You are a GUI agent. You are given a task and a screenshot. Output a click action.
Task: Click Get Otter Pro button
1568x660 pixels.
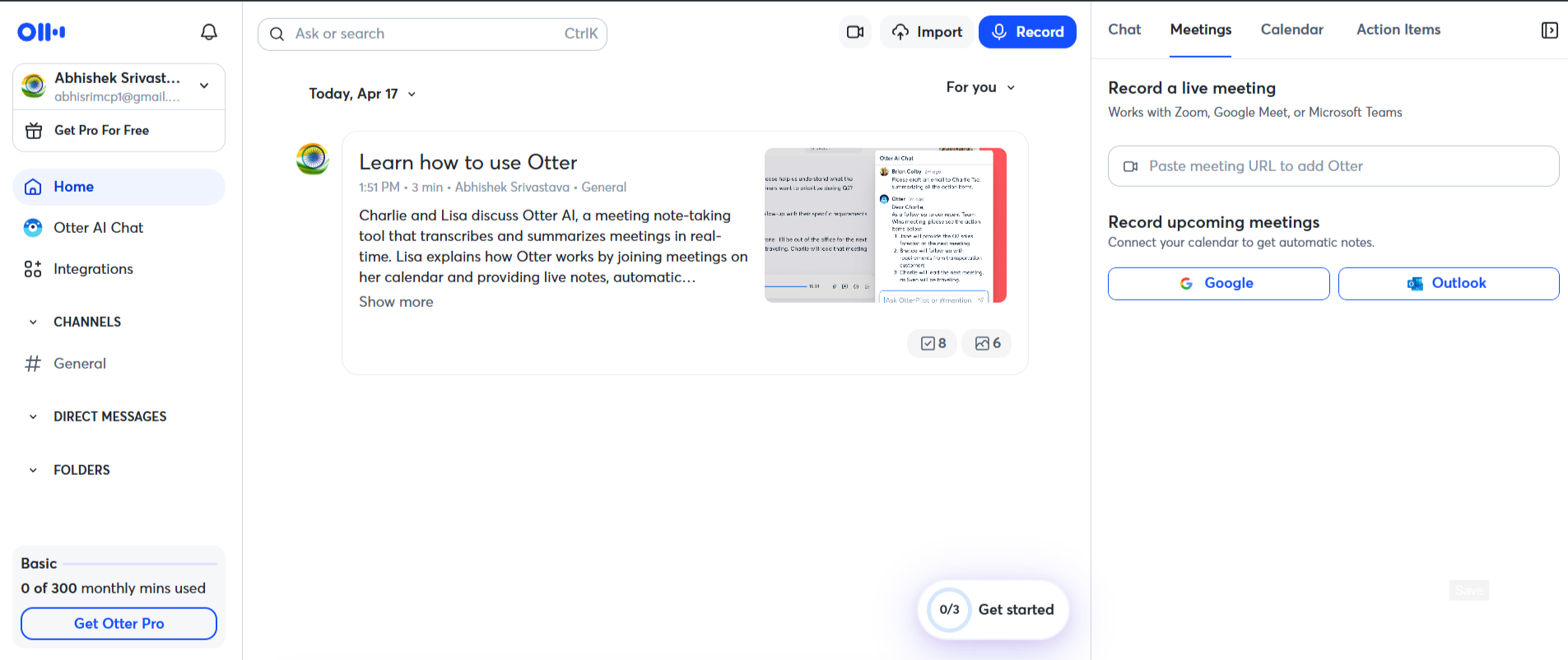click(119, 624)
